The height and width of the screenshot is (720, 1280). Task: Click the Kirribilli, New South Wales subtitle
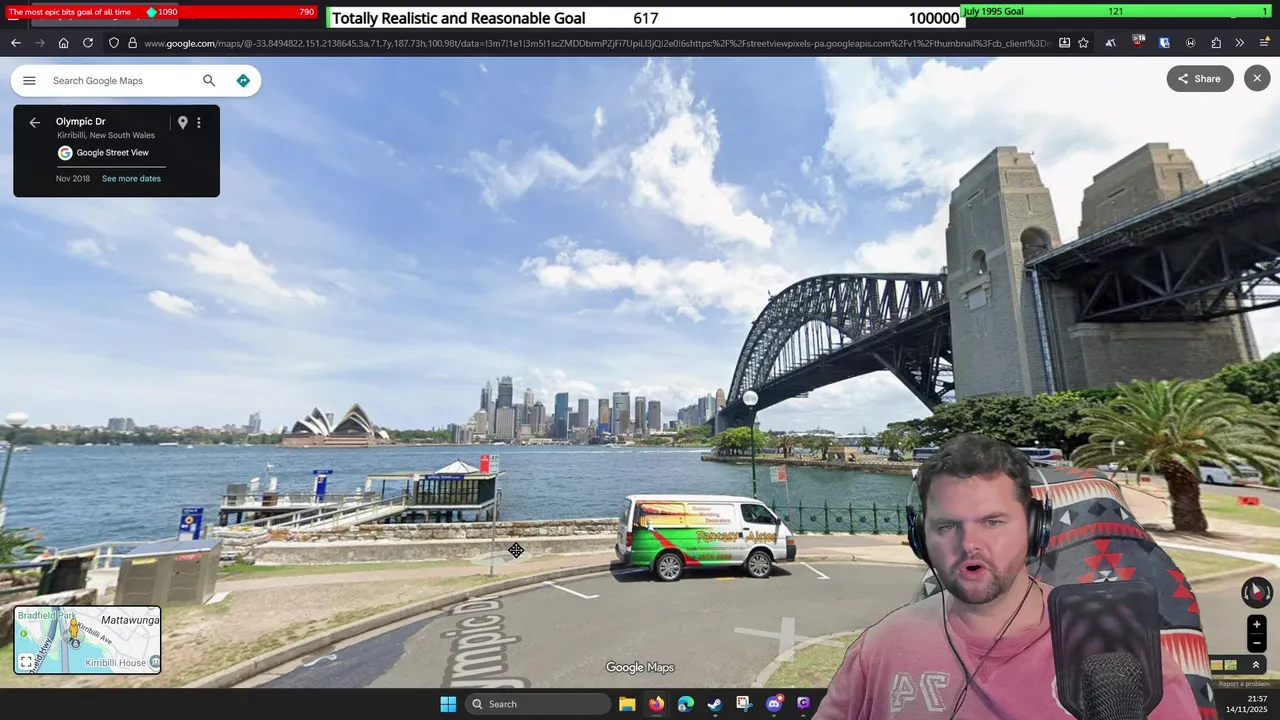[106, 136]
